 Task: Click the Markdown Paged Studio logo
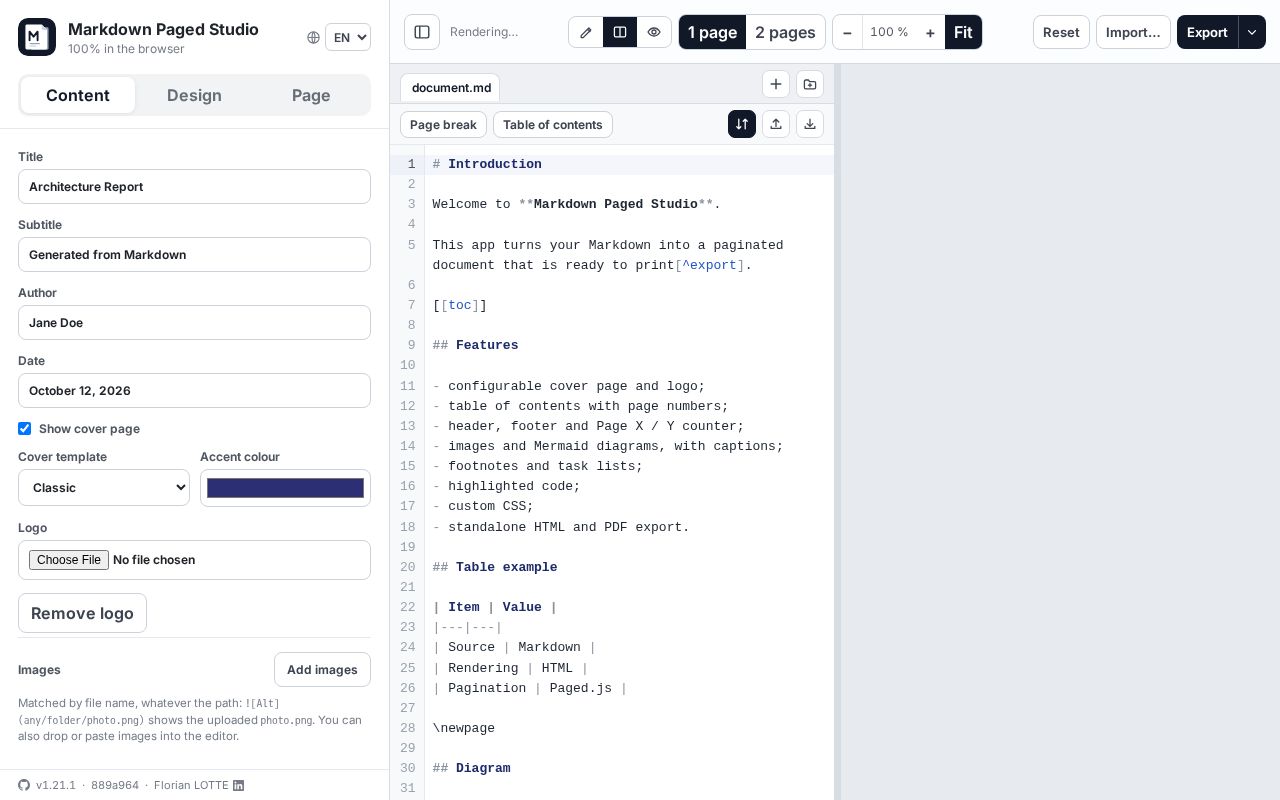pyautogui.click(x=37, y=37)
